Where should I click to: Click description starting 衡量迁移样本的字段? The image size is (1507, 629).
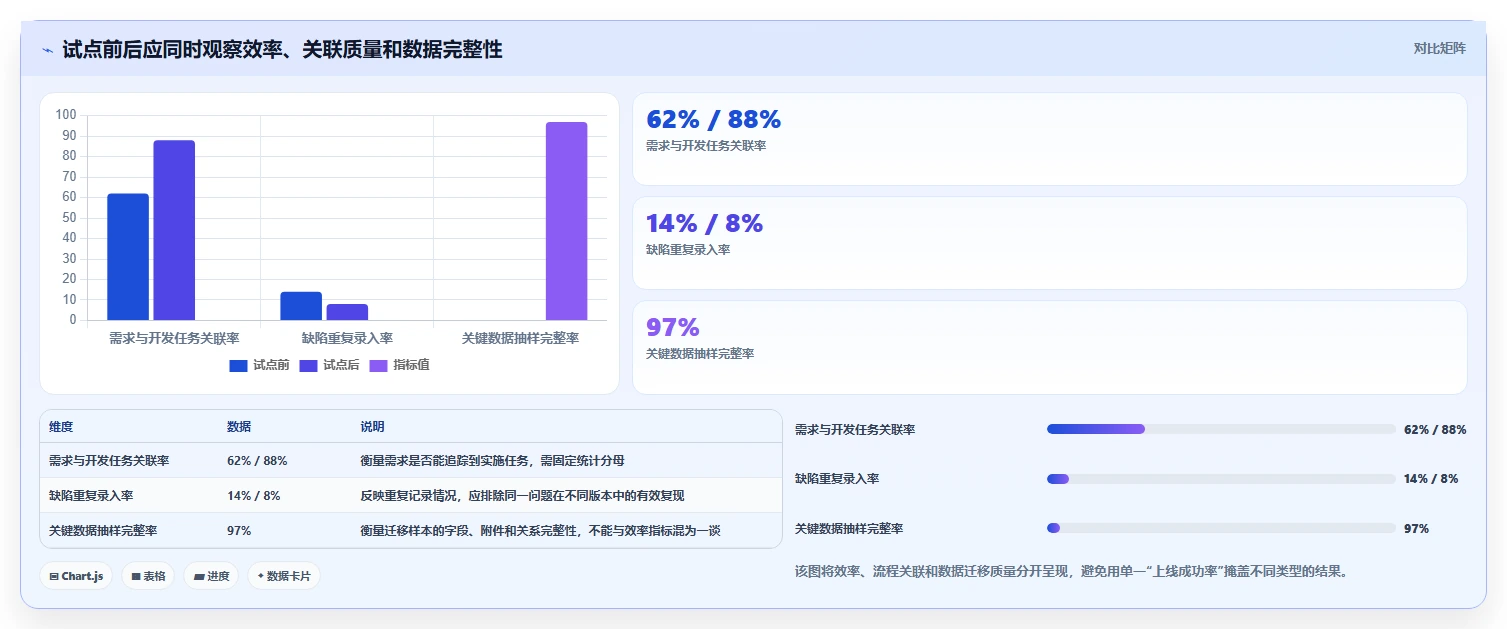pyautogui.click(x=540, y=531)
